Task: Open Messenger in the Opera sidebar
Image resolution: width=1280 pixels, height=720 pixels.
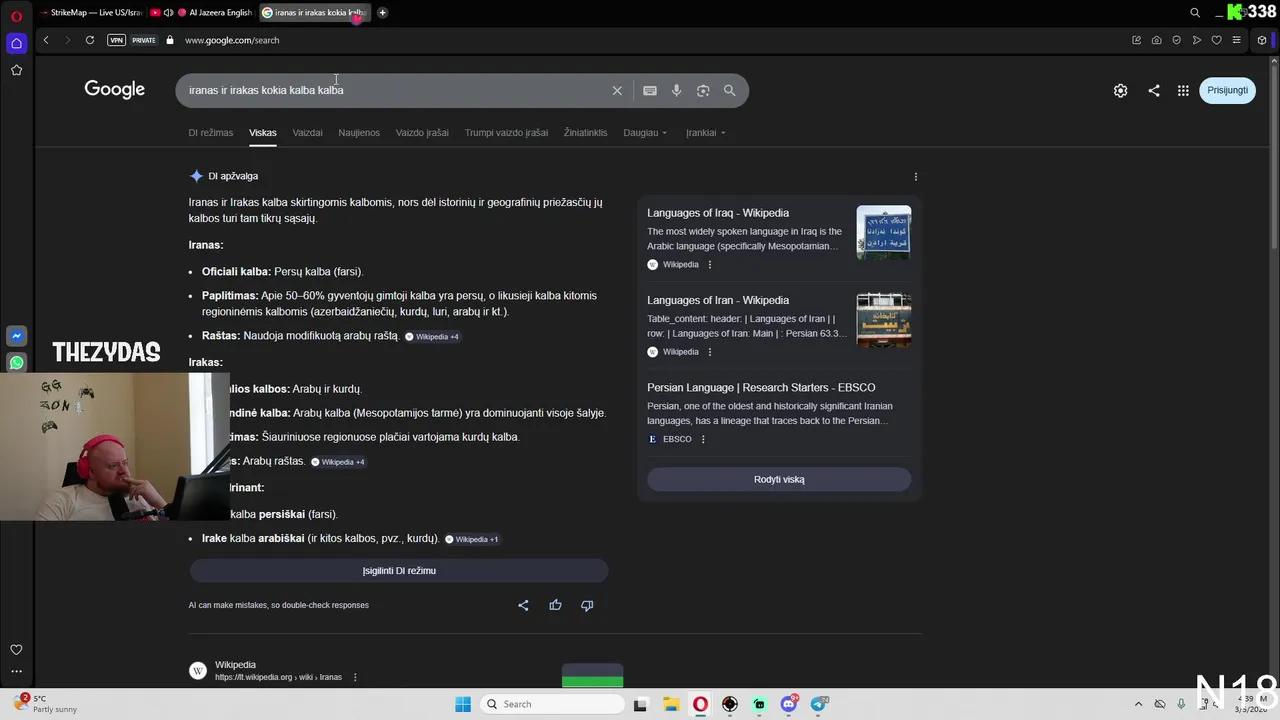Action: (x=16, y=337)
